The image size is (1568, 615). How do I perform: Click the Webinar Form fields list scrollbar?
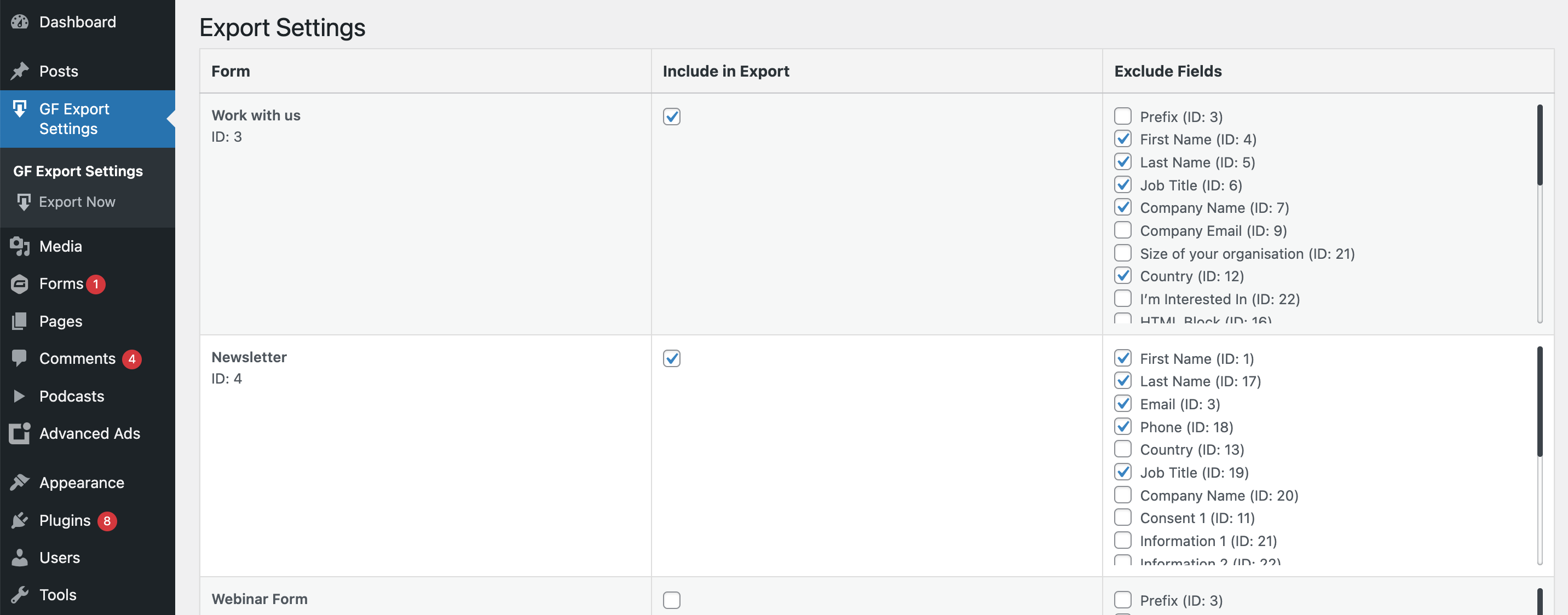[1540, 601]
